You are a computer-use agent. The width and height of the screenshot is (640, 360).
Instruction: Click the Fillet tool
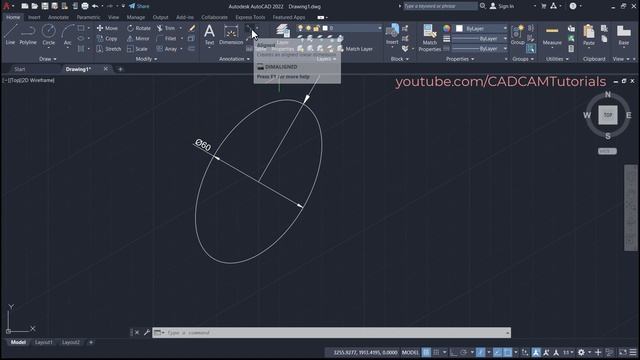pyautogui.click(x=167, y=38)
